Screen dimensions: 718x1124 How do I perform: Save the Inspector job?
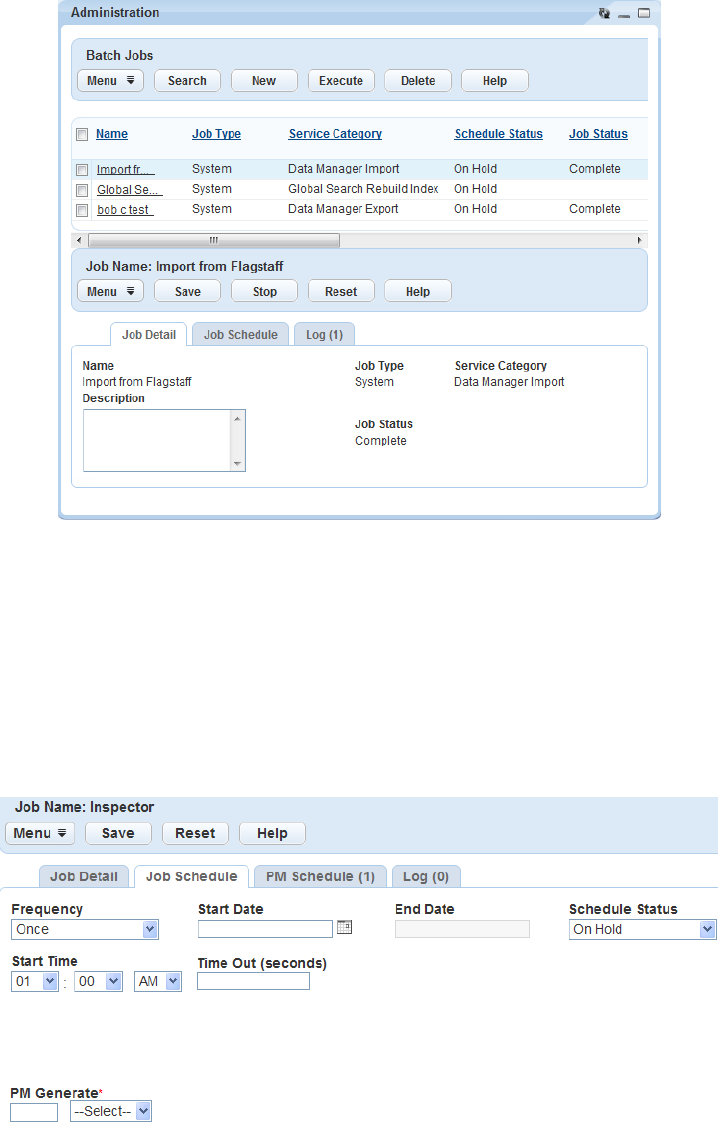(118, 833)
